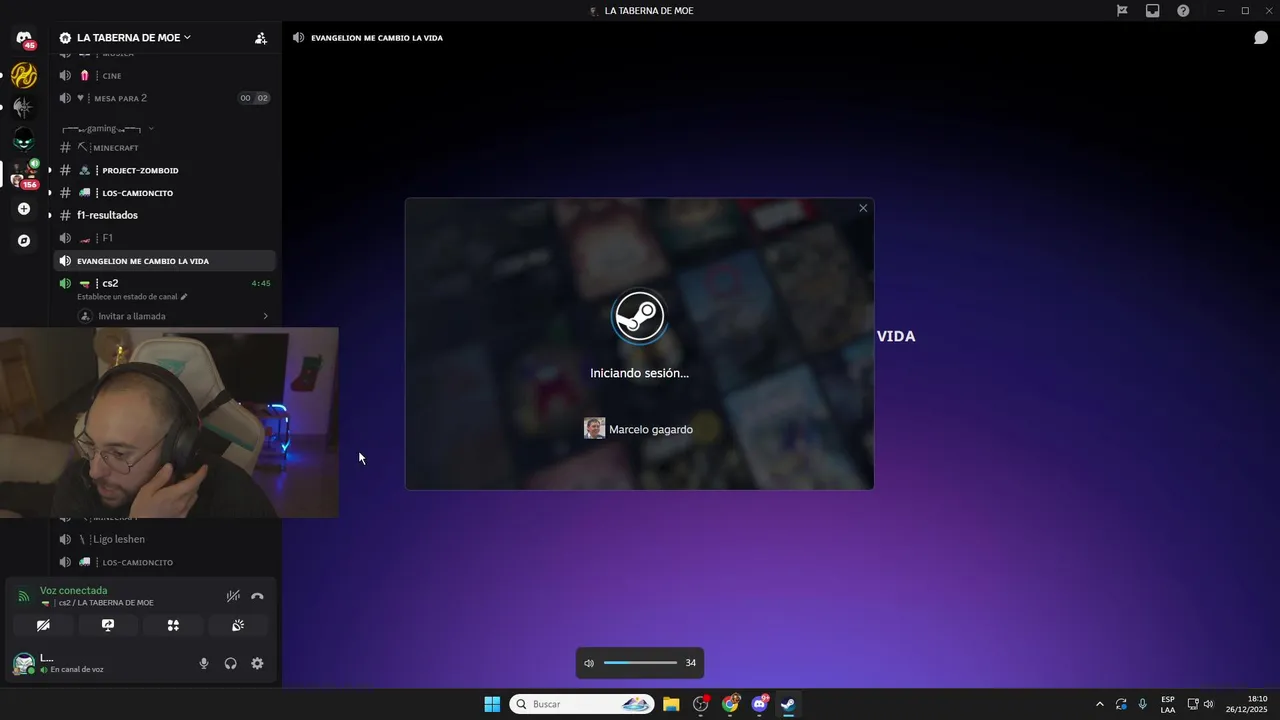Show hidden system tray icons
1280x720 pixels.
1100,704
